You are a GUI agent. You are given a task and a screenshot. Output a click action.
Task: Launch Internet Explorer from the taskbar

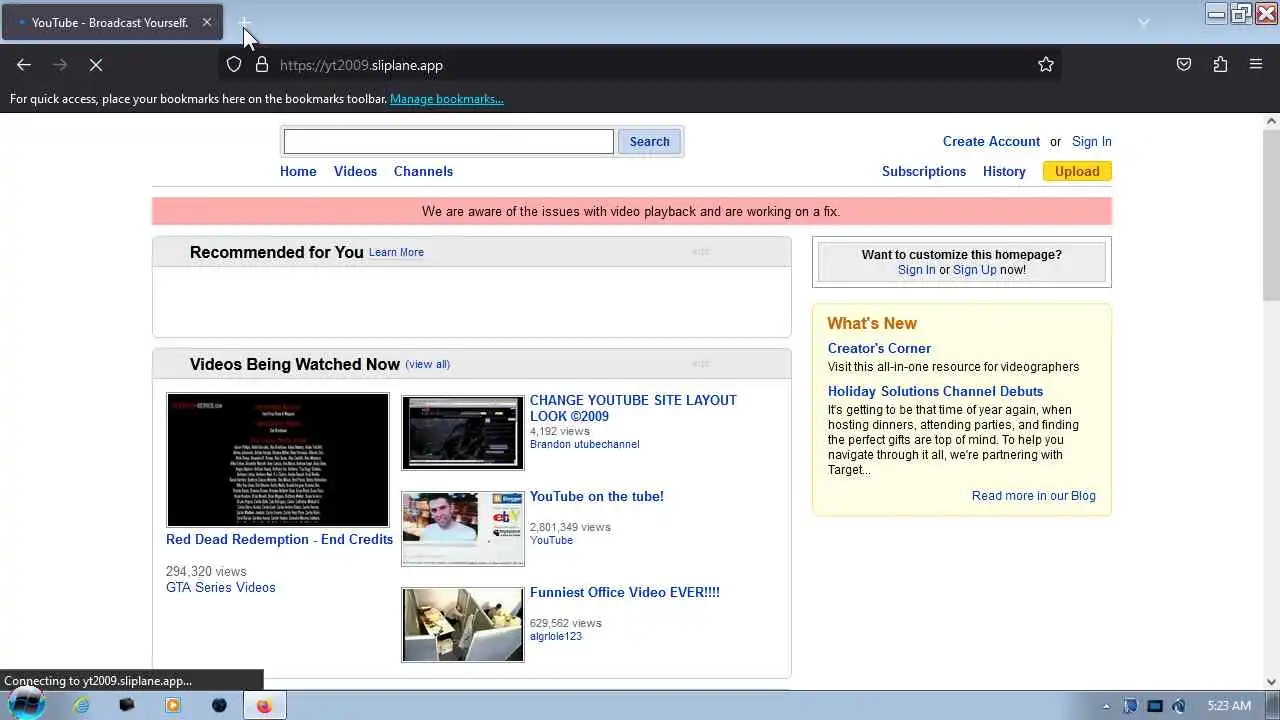(81, 705)
